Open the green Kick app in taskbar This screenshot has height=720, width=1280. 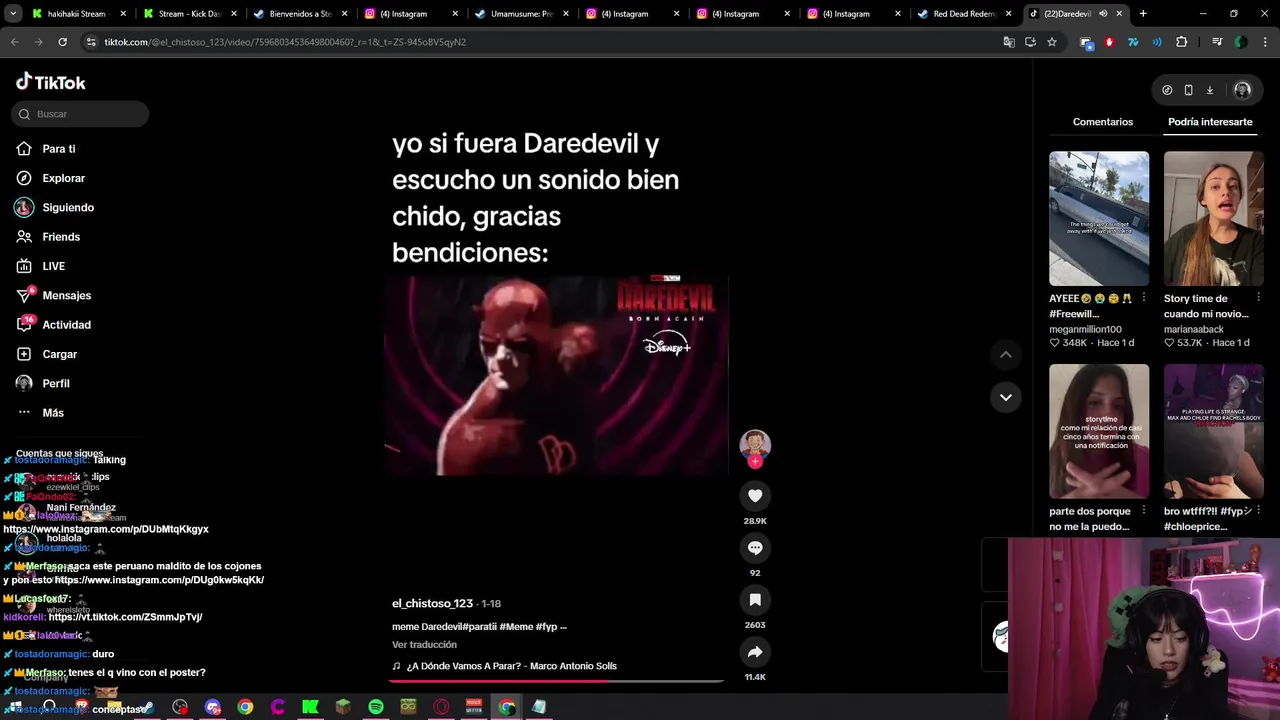tap(310, 707)
